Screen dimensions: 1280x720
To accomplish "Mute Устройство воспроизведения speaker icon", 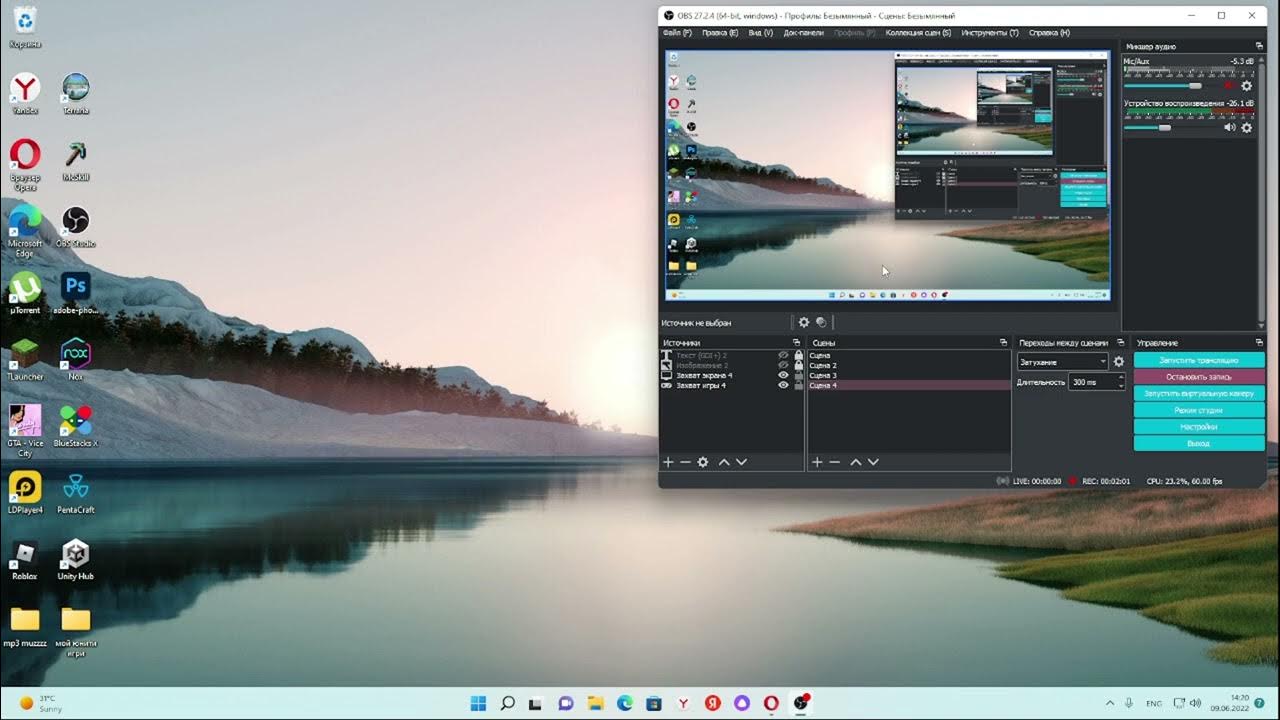I will [1229, 128].
